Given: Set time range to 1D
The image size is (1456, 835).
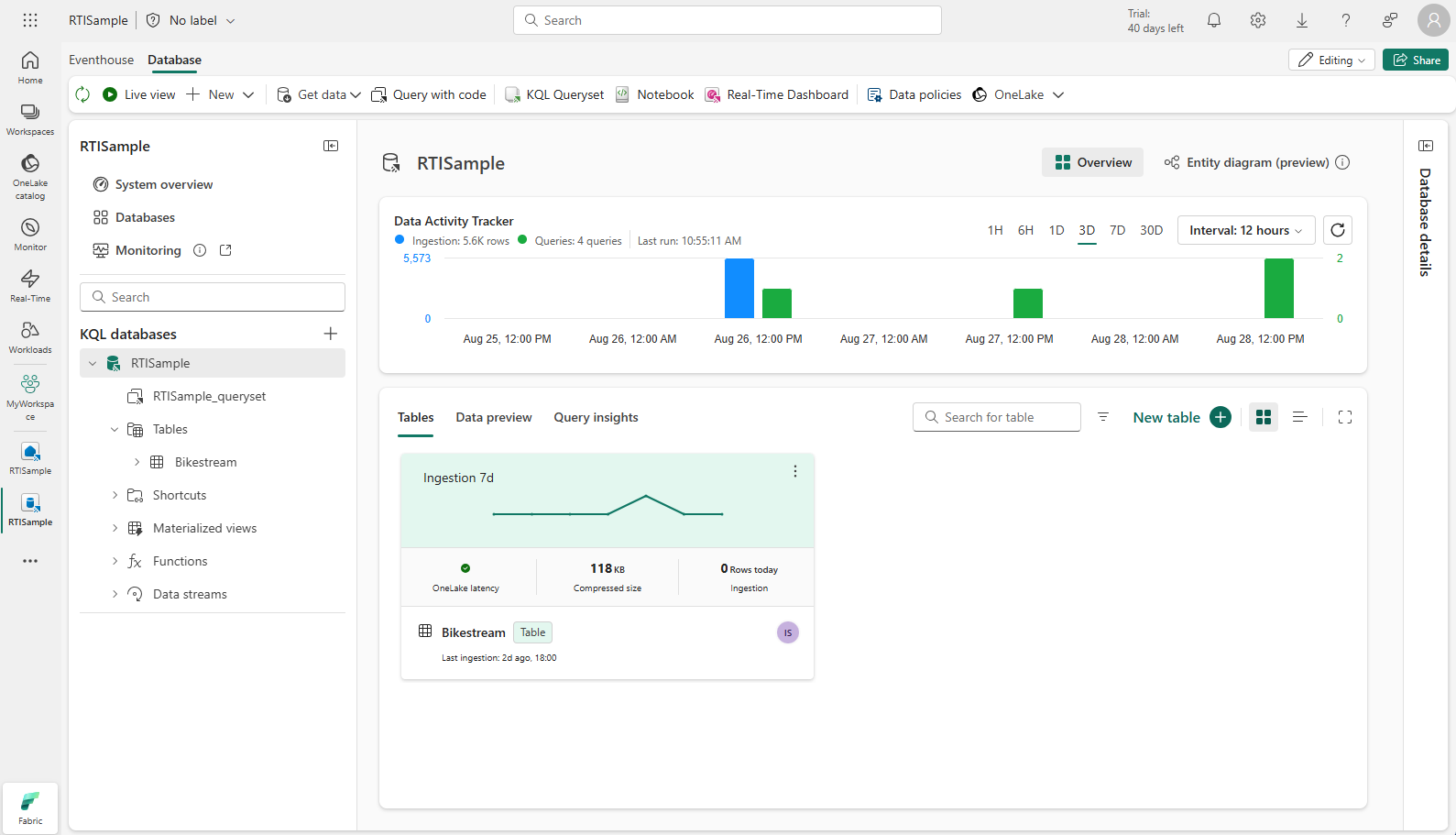Looking at the screenshot, I should point(1056,230).
